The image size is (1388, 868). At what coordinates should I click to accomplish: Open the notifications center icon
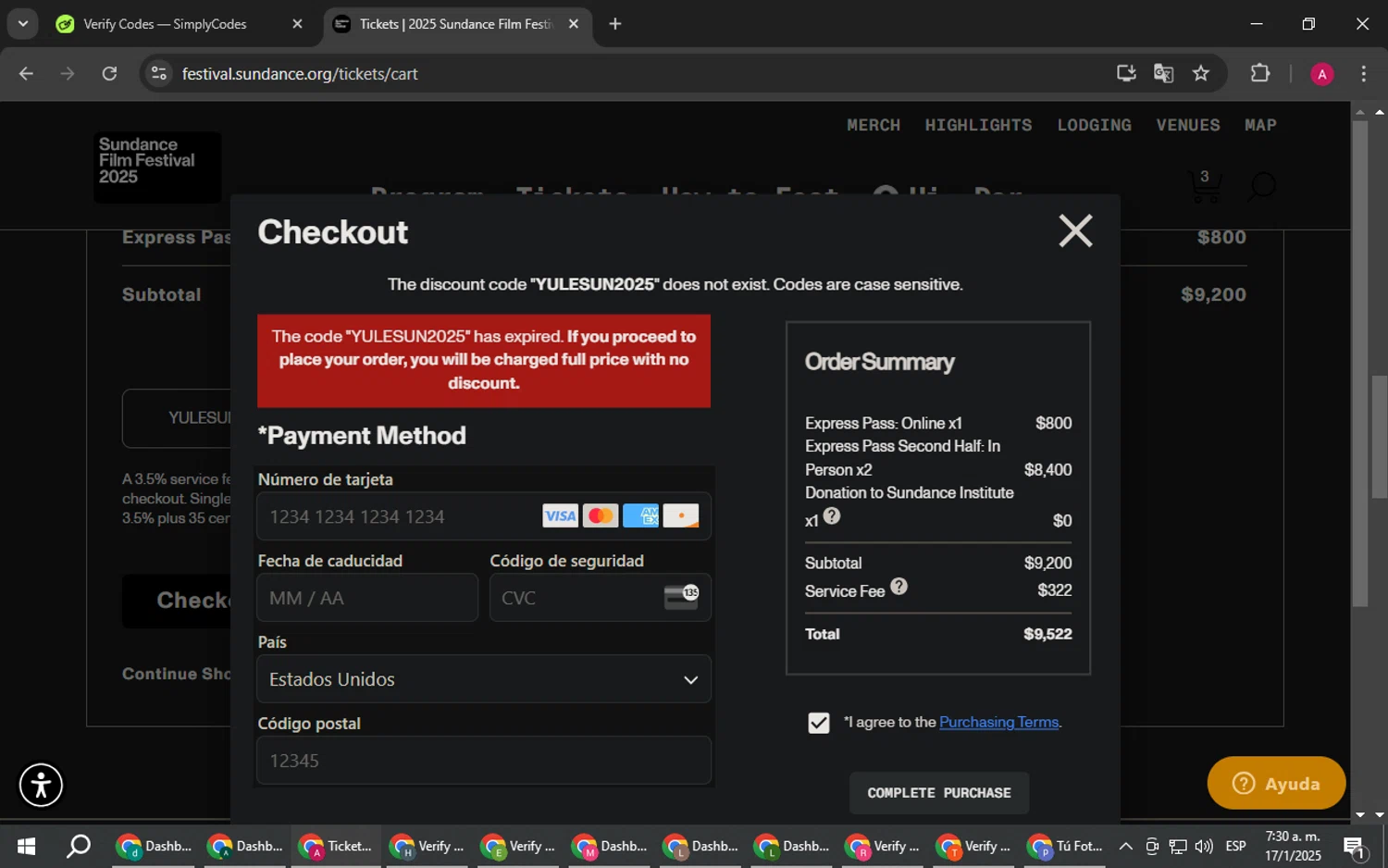[1354, 846]
